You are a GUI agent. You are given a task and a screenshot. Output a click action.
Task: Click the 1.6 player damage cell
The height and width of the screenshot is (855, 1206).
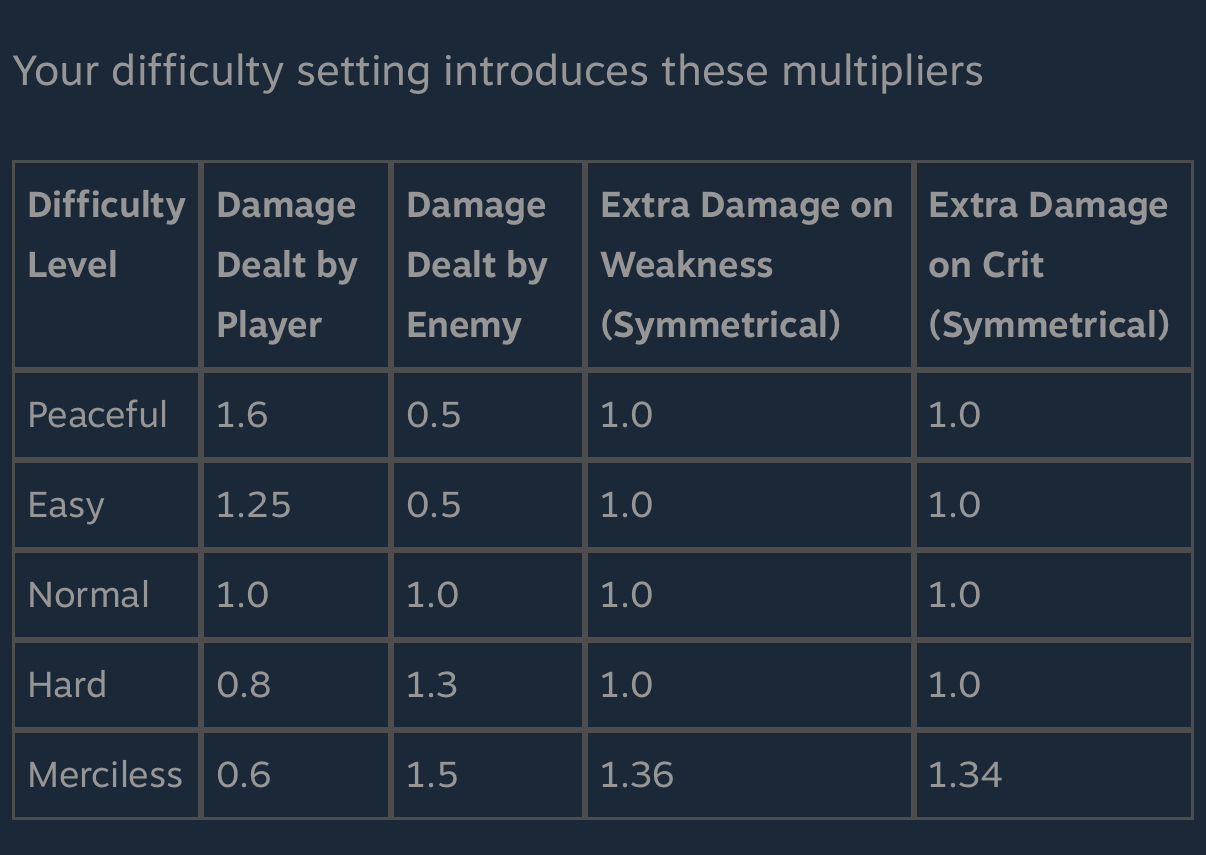pyautogui.click(x=296, y=415)
